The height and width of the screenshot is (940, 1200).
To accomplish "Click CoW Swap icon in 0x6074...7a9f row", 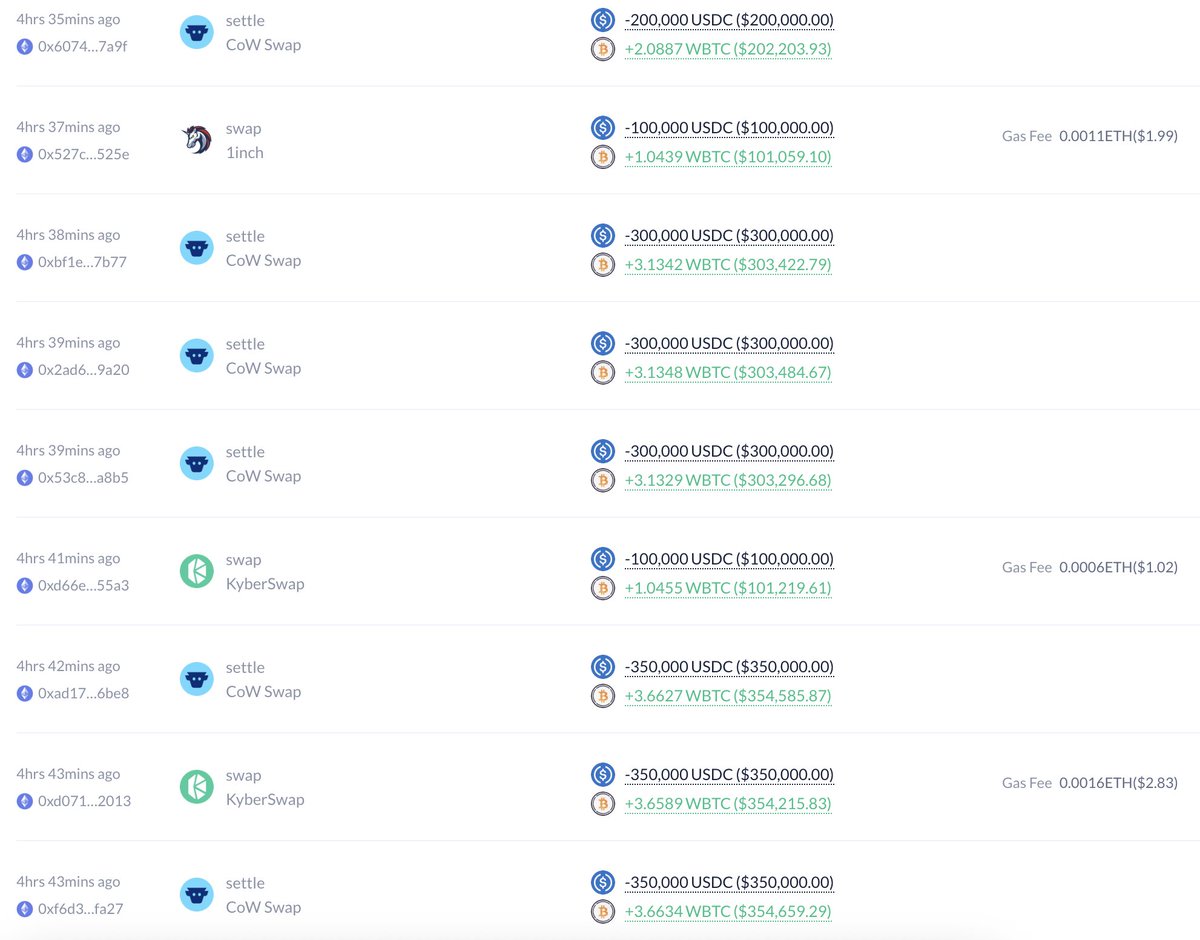I will 197,32.
